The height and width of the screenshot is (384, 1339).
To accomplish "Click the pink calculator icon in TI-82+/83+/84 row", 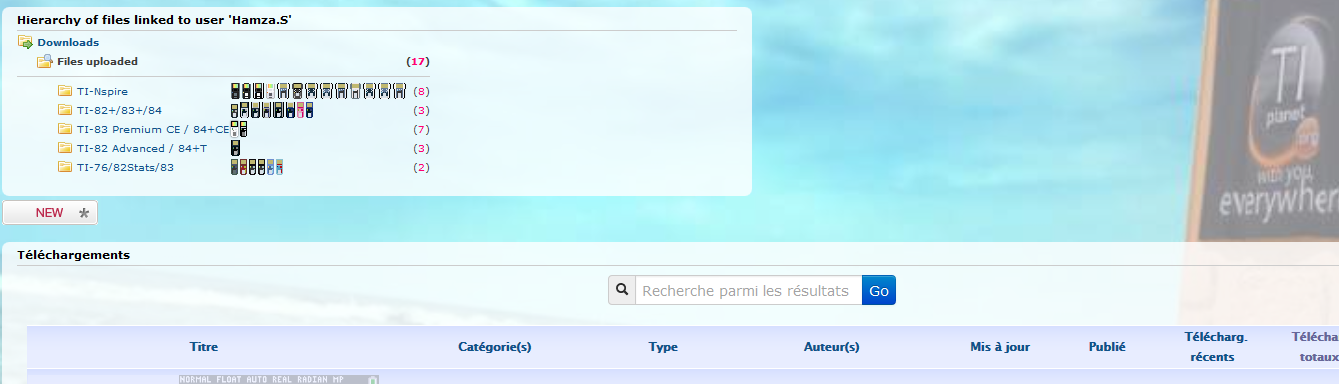I will click(301, 110).
